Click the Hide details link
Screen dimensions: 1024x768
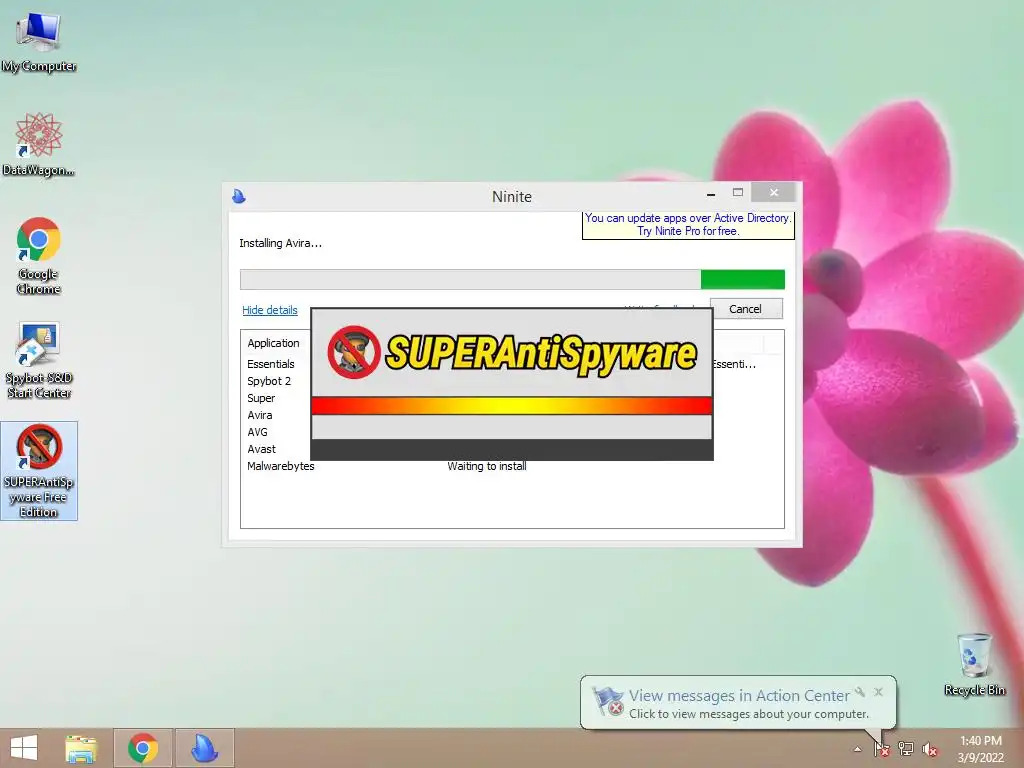270,310
